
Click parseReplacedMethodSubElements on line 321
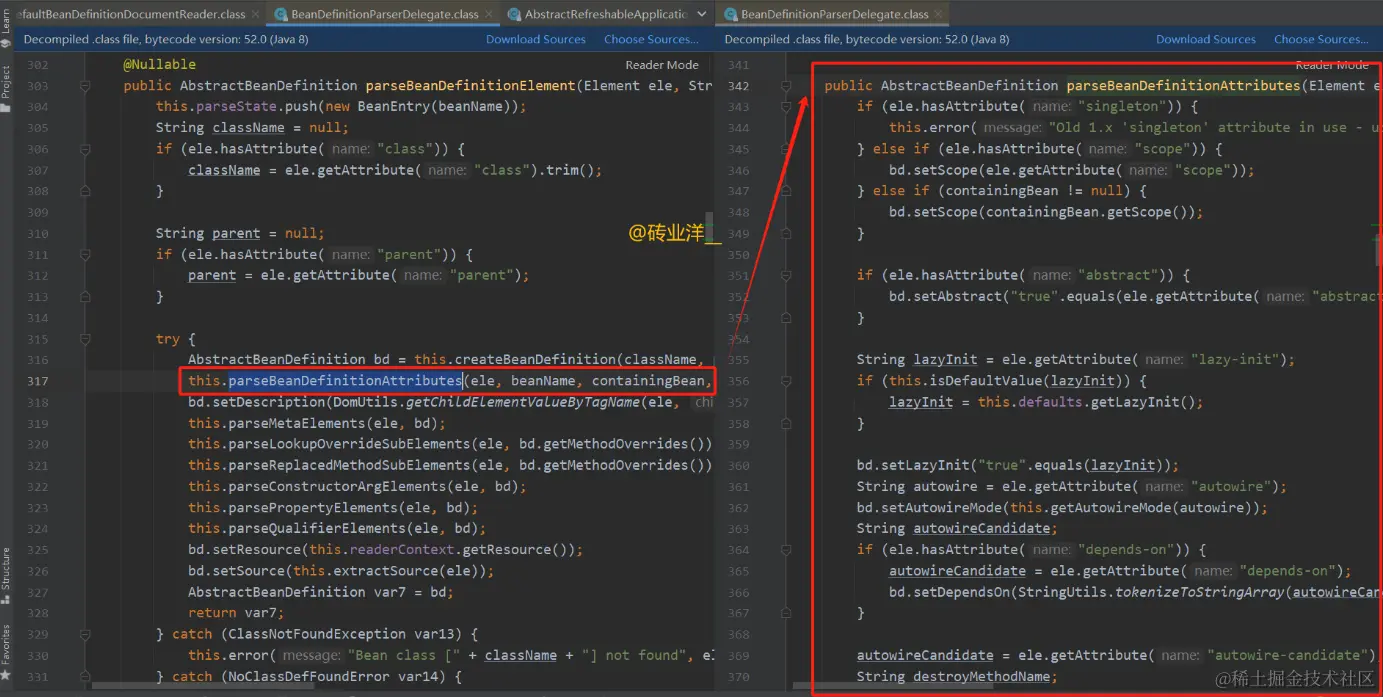click(351, 465)
